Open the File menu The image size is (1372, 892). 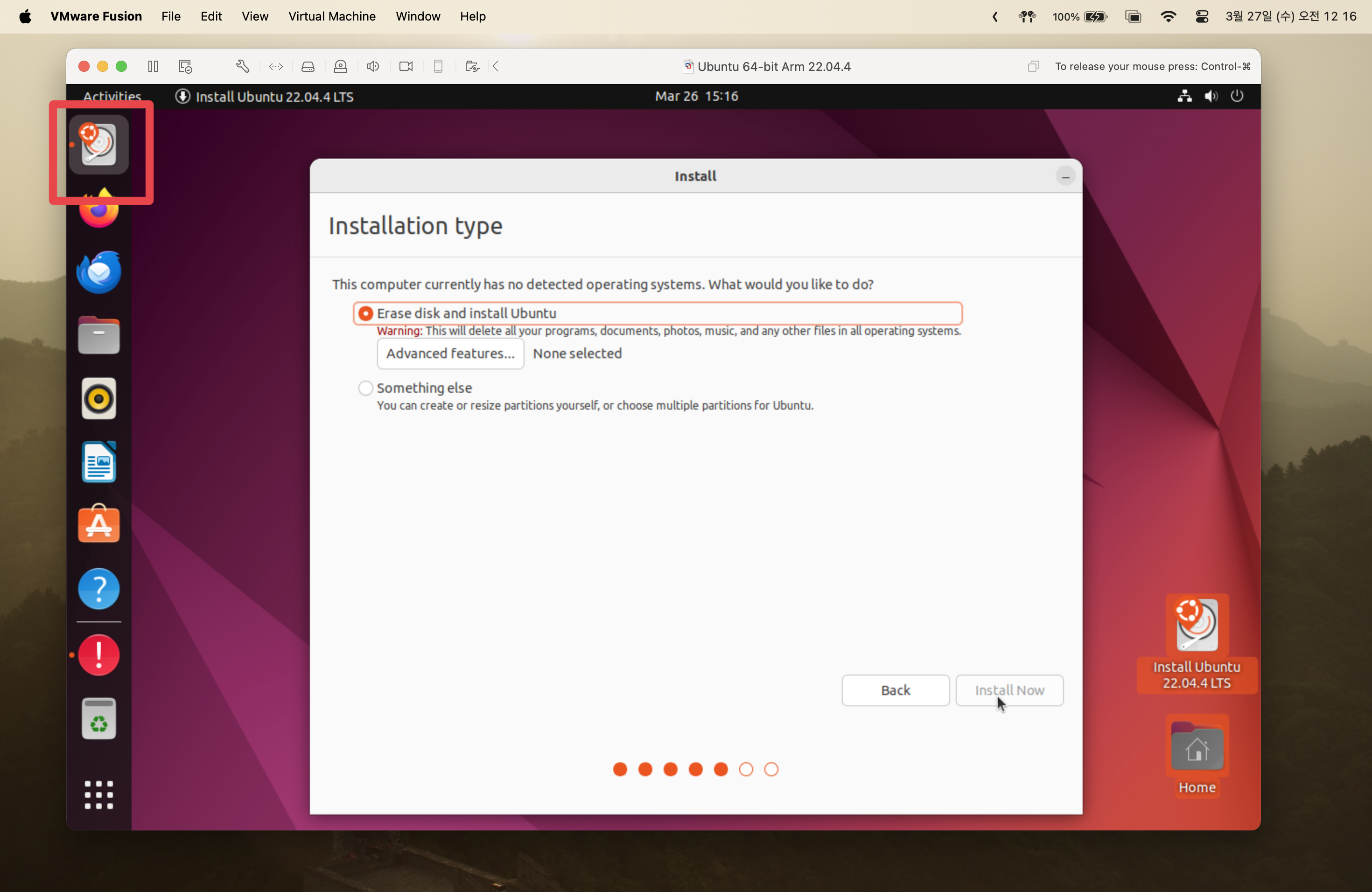(171, 16)
